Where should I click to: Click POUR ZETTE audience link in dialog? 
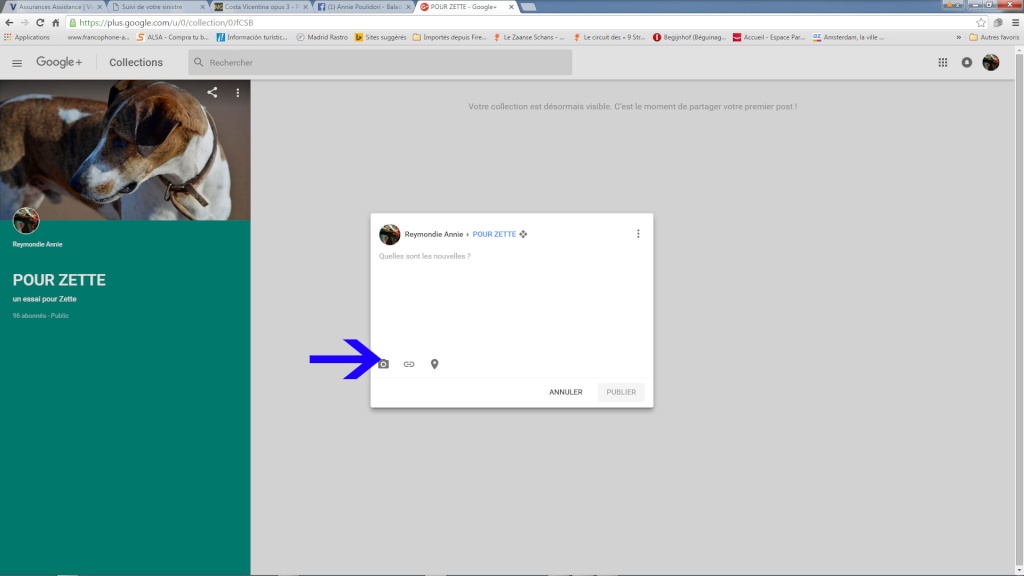point(494,234)
